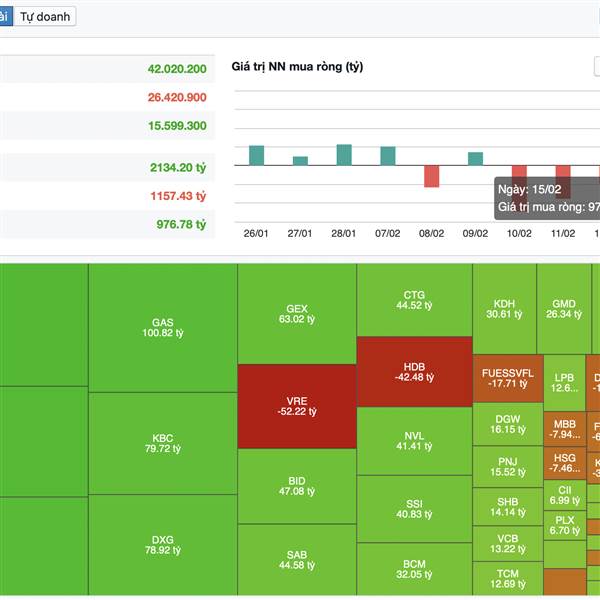
Task: Select the SAB 44.58 tỷ tile
Action: 297,560
